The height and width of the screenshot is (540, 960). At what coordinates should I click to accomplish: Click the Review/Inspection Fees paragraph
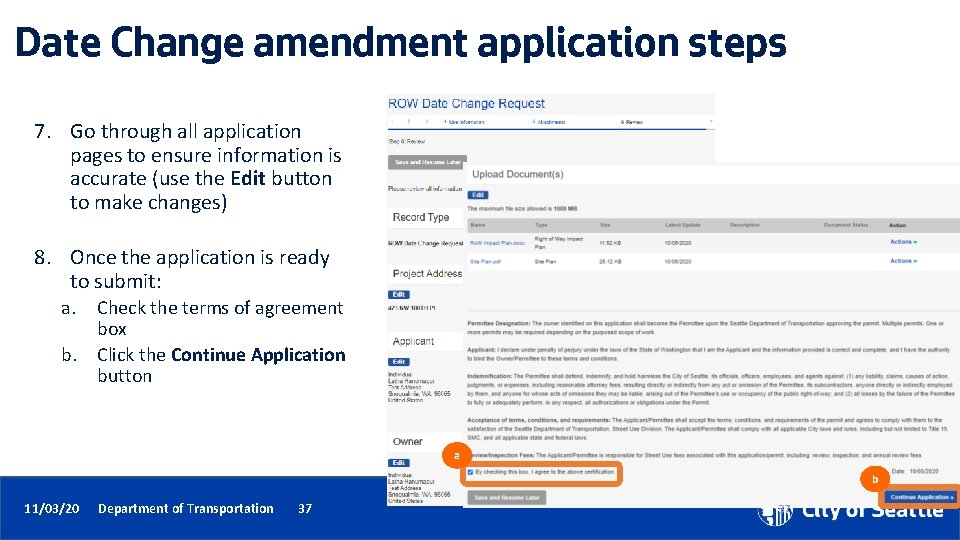(694, 456)
